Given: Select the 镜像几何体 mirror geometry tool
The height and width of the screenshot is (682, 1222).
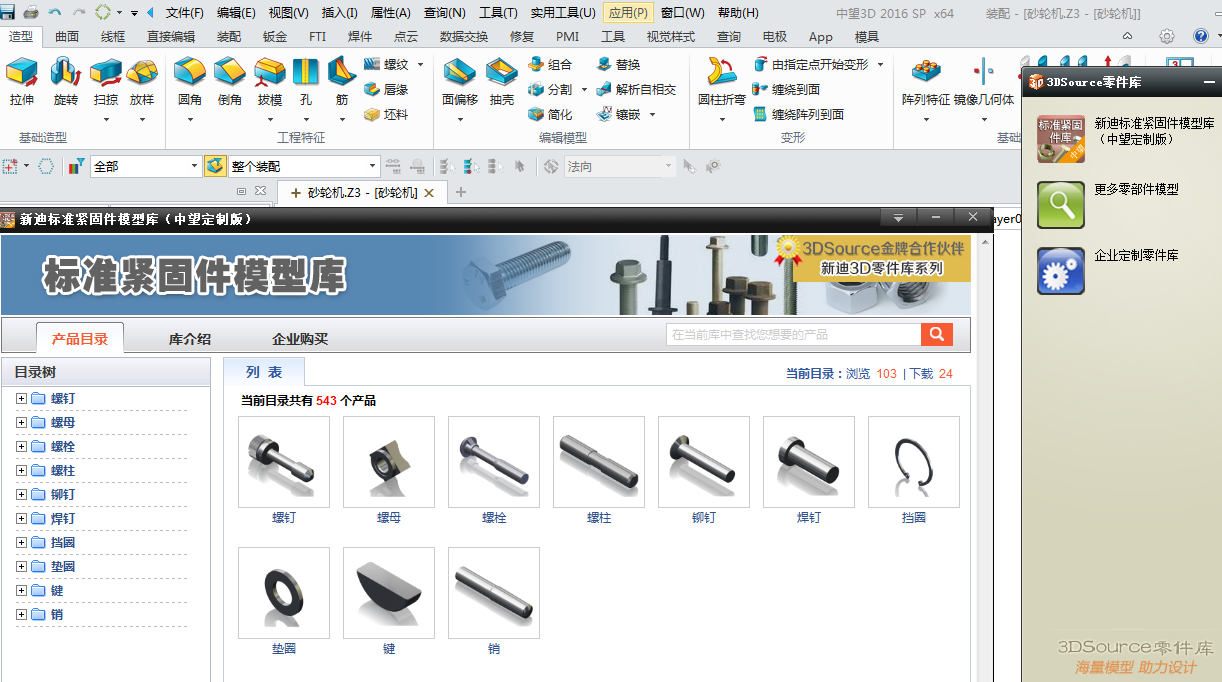Looking at the screenshot, I should coord(984,82).
